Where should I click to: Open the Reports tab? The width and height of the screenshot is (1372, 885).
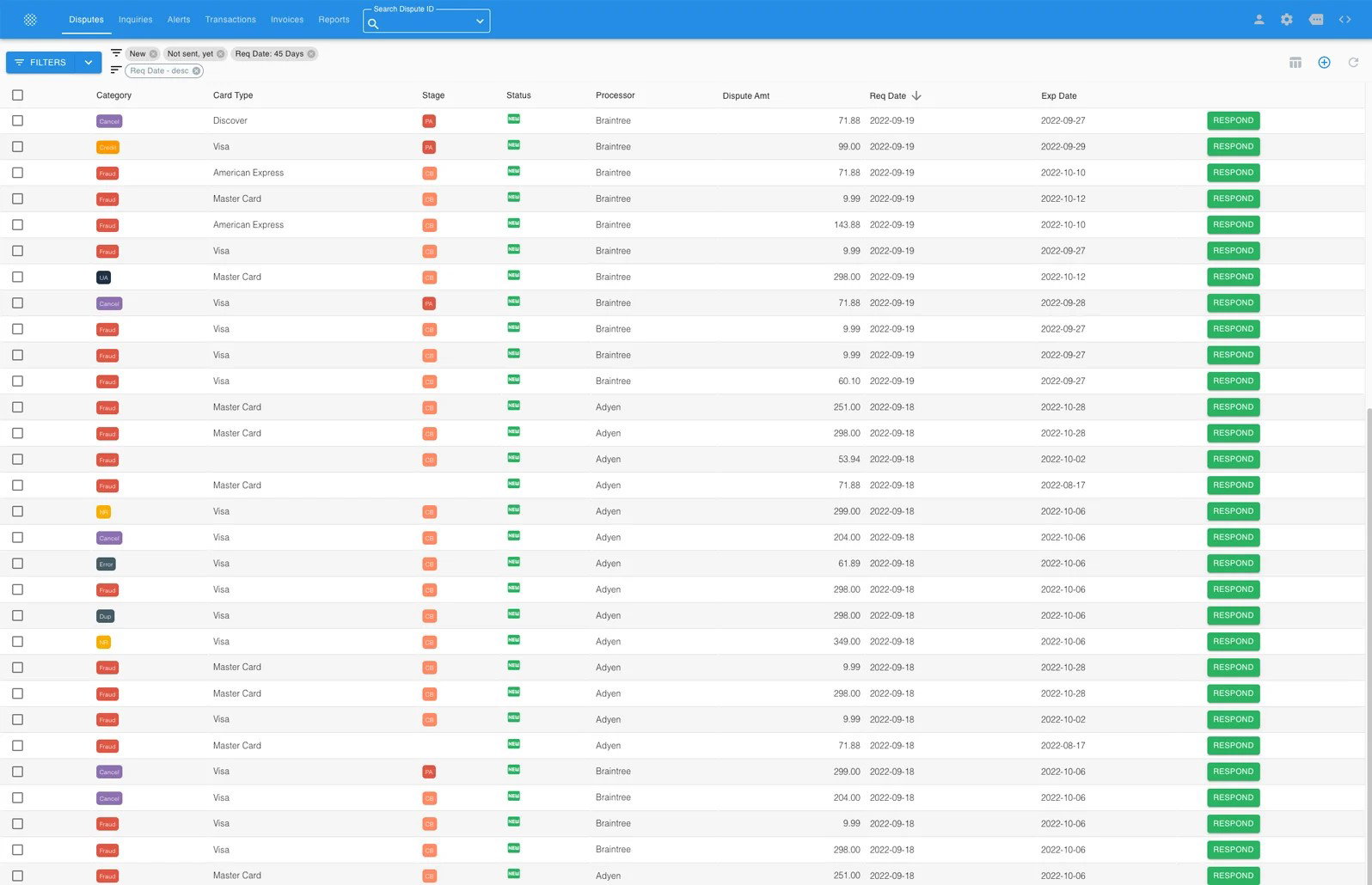point(334,20)
